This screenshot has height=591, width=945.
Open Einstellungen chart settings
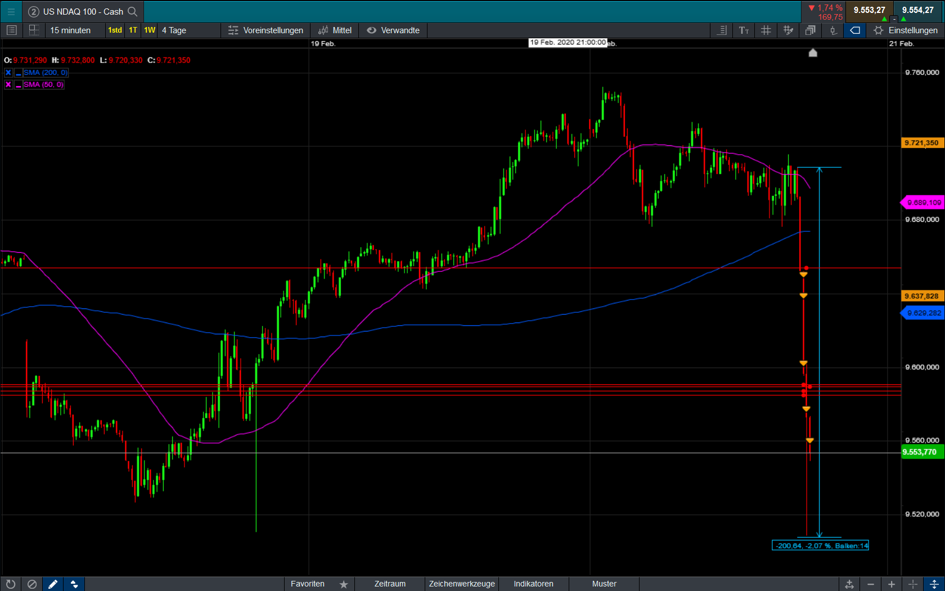pyautogui.click(x=906, y=30)
